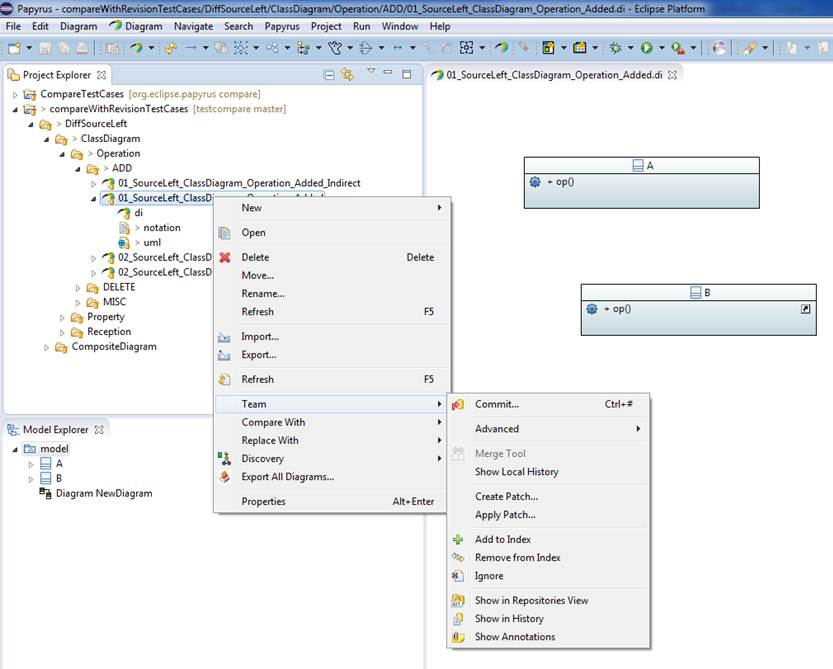Click the Show Annotations icon
Image resolution: width=833 pixels, height=669 pixels.
click(x=458, y=637)
